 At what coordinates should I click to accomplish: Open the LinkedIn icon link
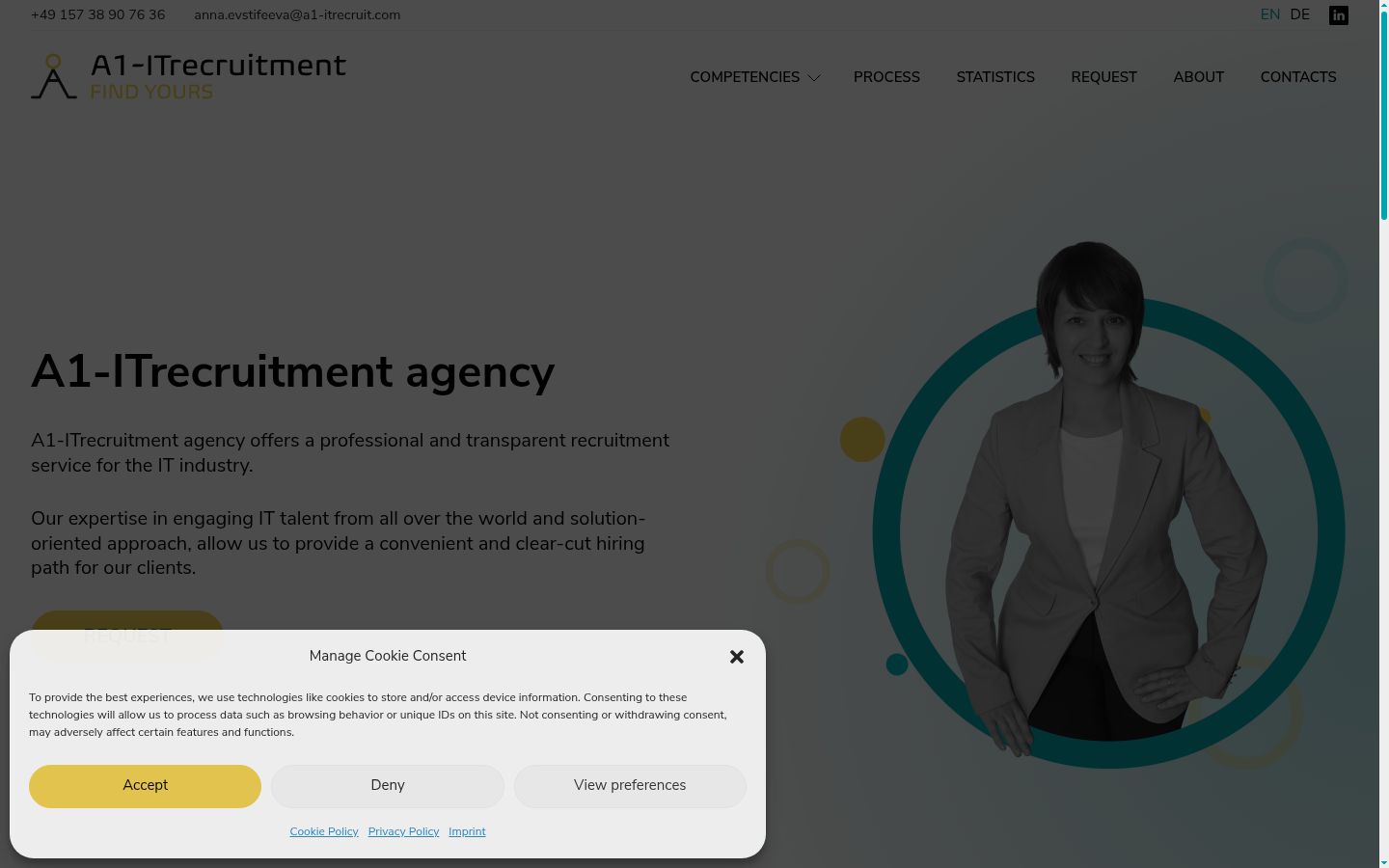coord(1338,15)
